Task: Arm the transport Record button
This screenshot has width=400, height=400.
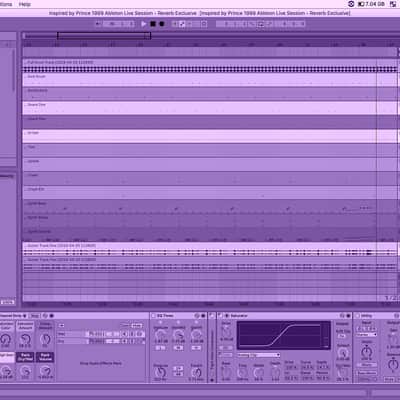Action: [x=162, y=24]
